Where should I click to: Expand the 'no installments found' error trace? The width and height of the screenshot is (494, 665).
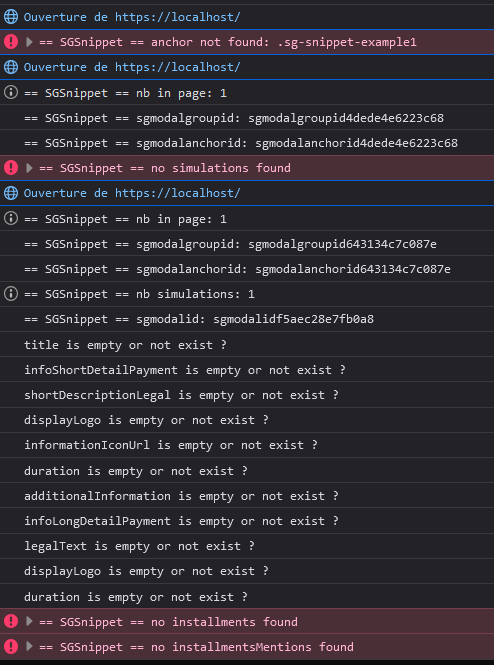(29, 622)
